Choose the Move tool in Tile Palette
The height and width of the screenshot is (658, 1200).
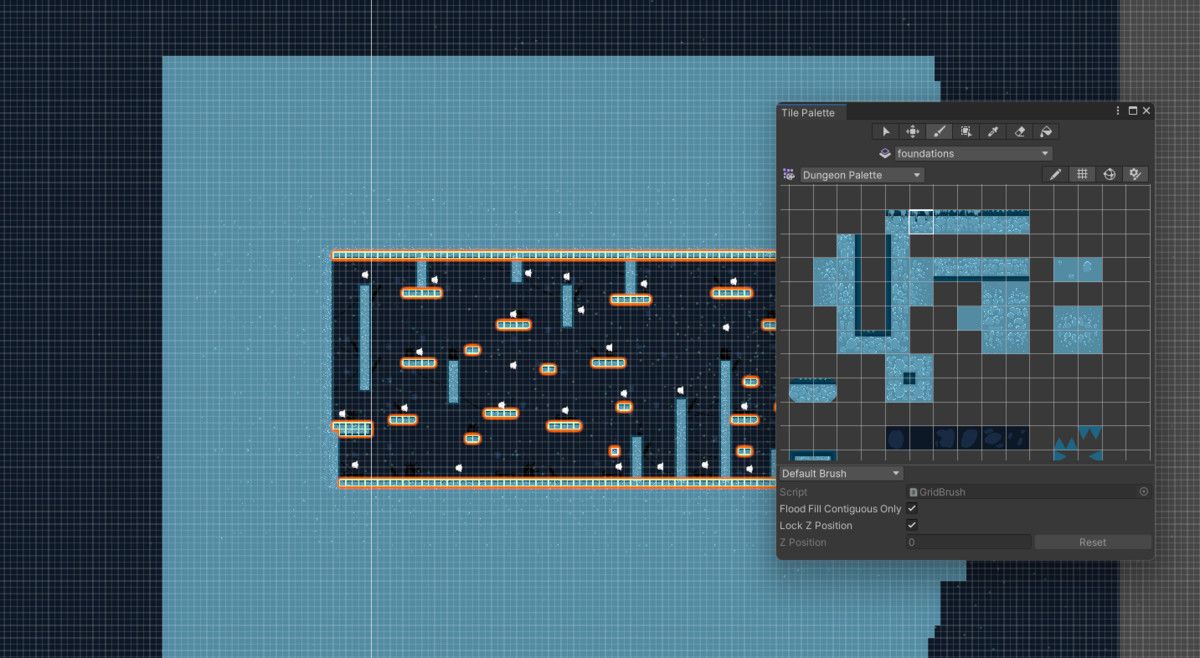(x=912, y=131)
